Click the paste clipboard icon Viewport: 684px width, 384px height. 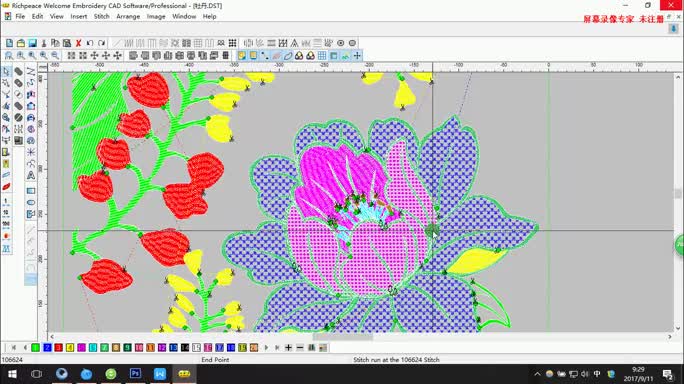(x=67, y=43)
